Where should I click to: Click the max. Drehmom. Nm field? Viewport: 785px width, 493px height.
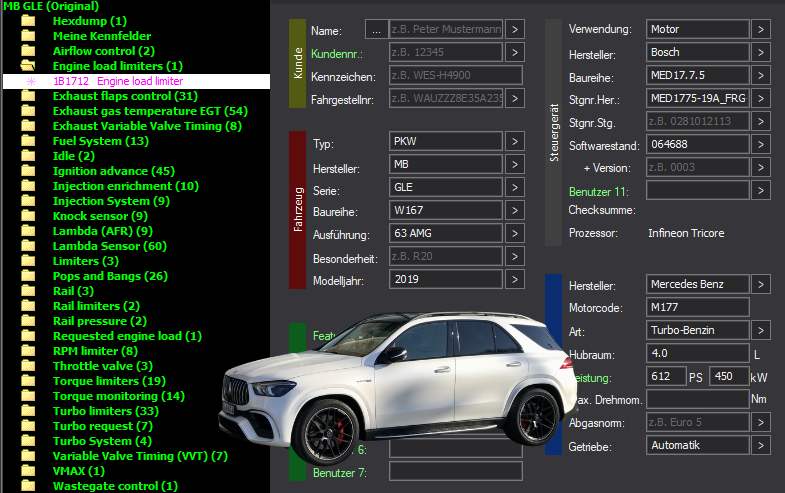tap(697, 399)
